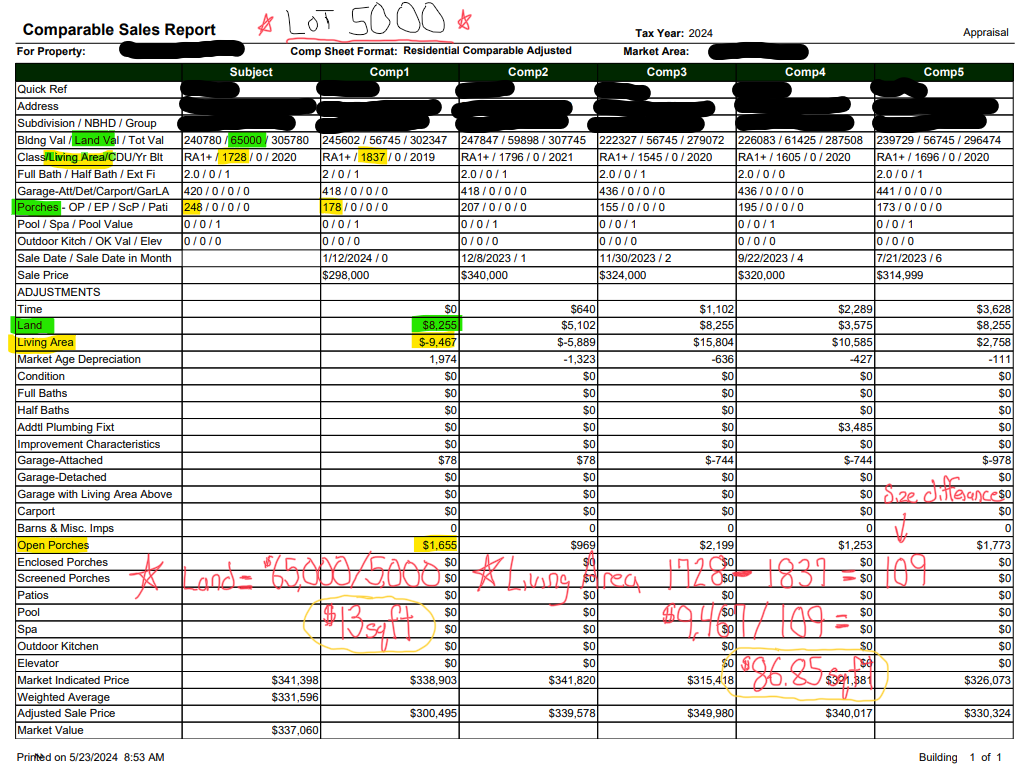The height and width of the screenshot is (767, 1034).
Task: Click Comp1 class "RA1+ / 1837 / 0 / 2019"
Action: tap(379, 158)
